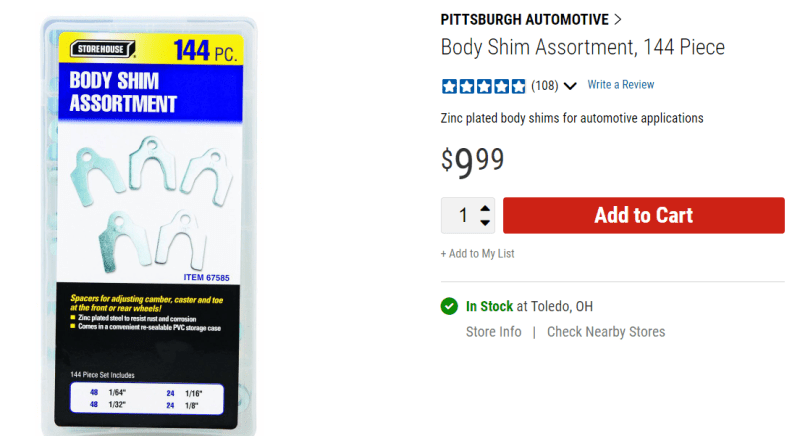Decrease quantity with the down arrow
800x436 pixels.
(485, 222)
